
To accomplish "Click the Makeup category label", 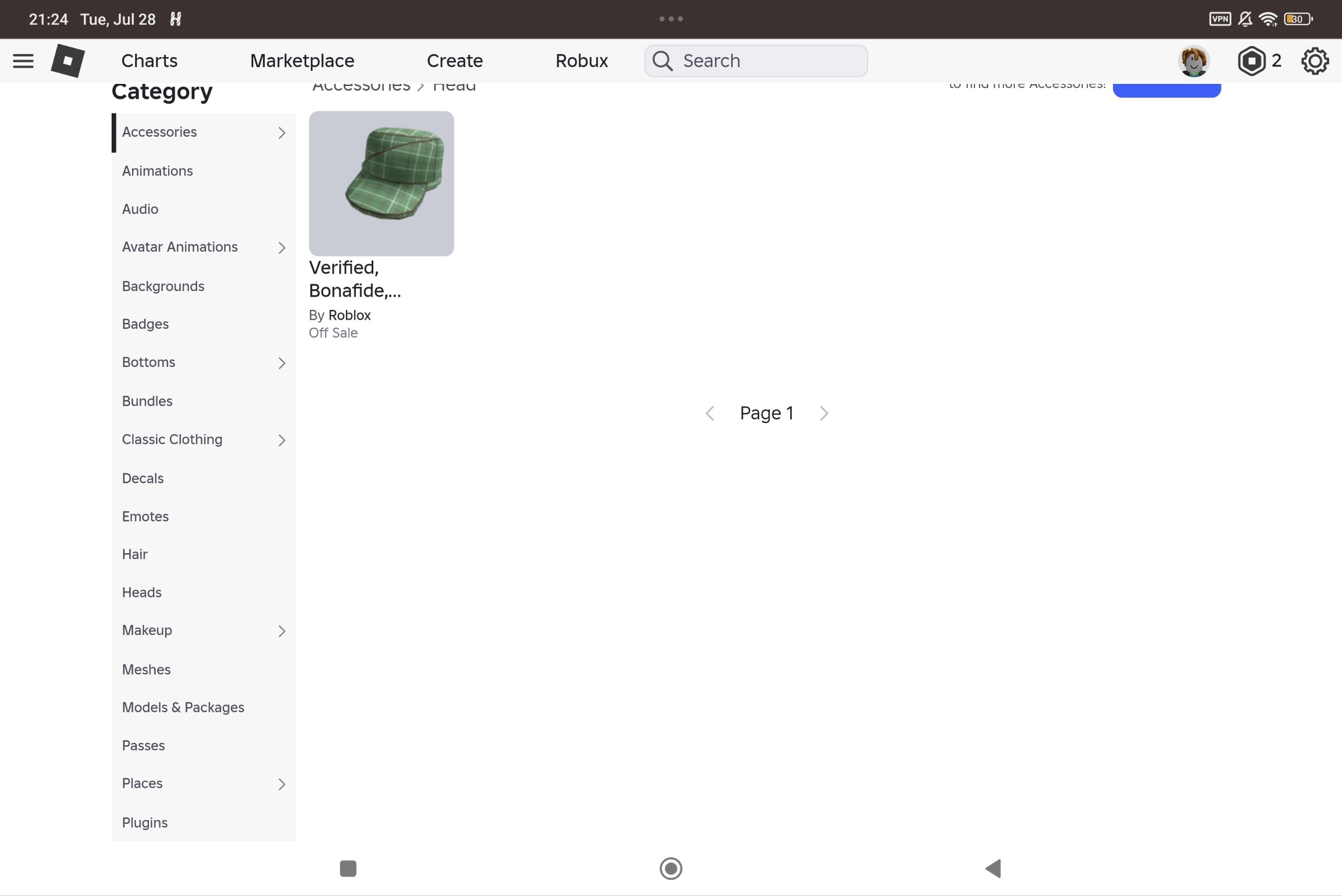I will click(147, 630).
